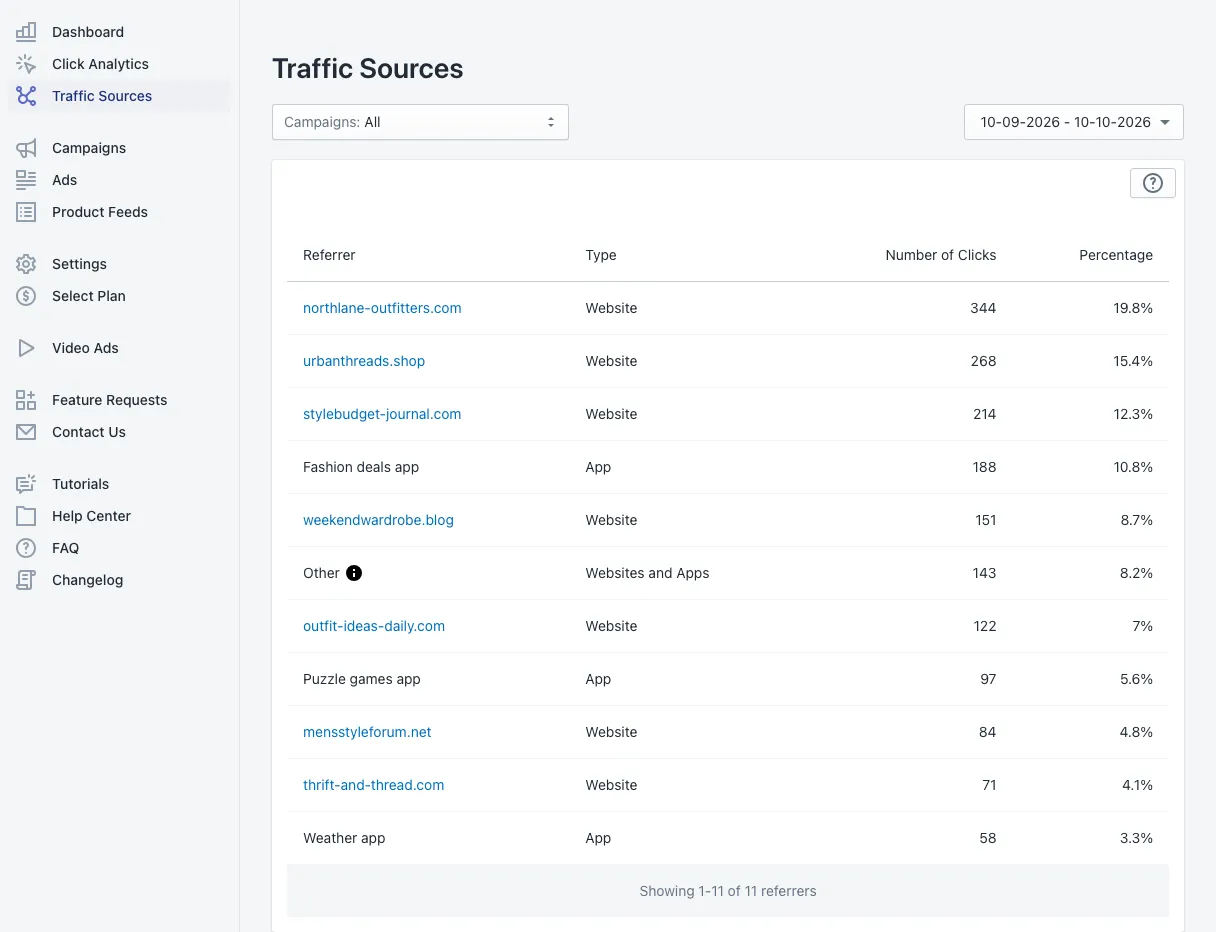The height and width of the screenshot is (932, 1216).
Task: Click the Video Ads play icon
Action: (x=26, y=348)
